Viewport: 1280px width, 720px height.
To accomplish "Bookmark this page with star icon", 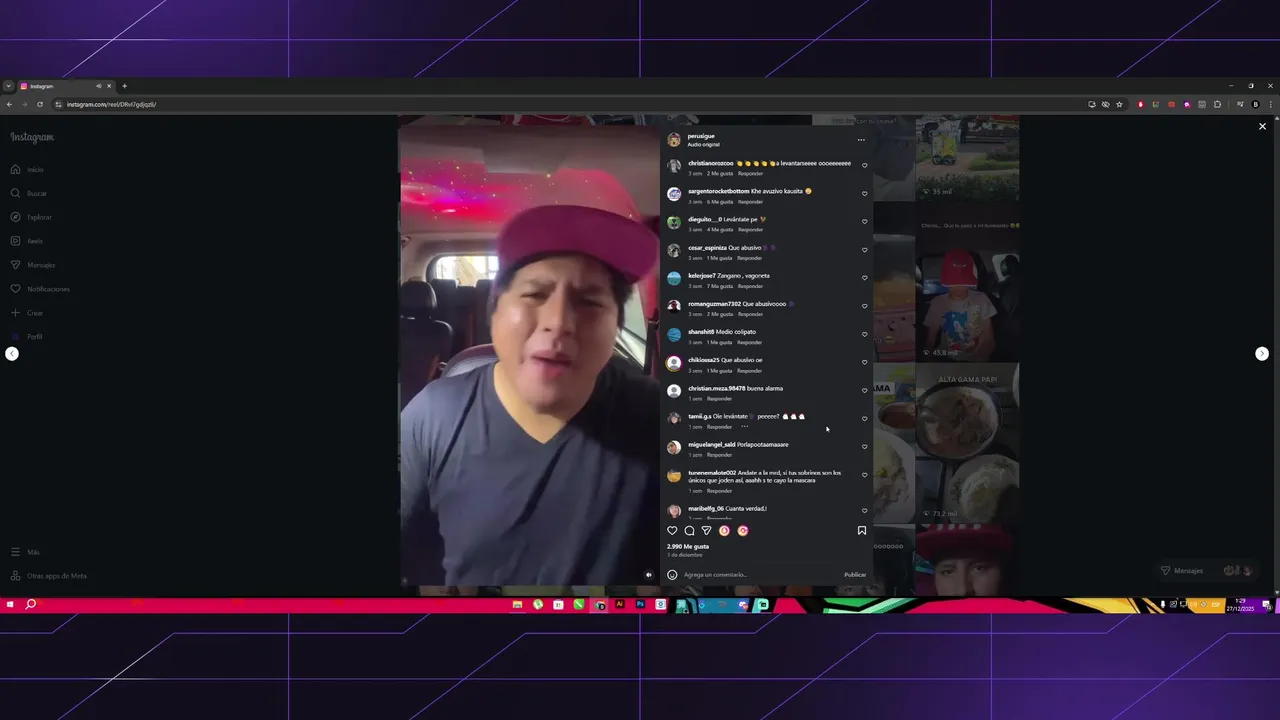I will click(x=1119, y=104).
